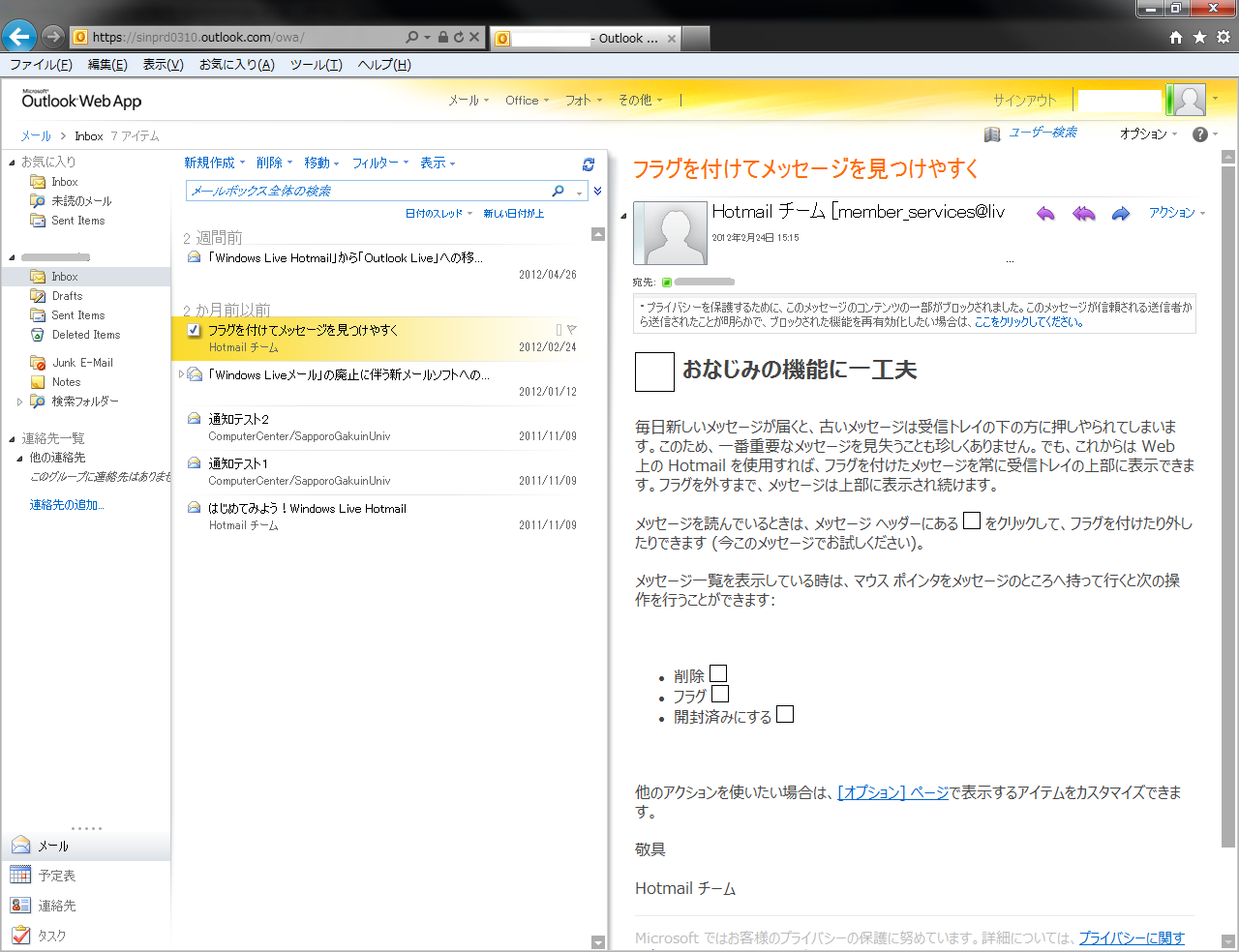Click the メール breadcrumb link
This screenshot has width=1239, height=952.
(36, 136)
